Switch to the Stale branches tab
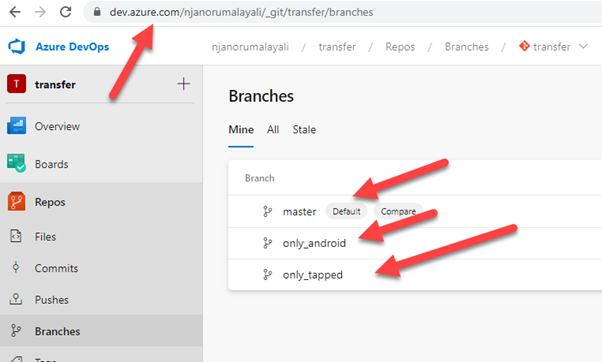The height and width of the screenshot is (362, 602). click(x=304, y=130)
